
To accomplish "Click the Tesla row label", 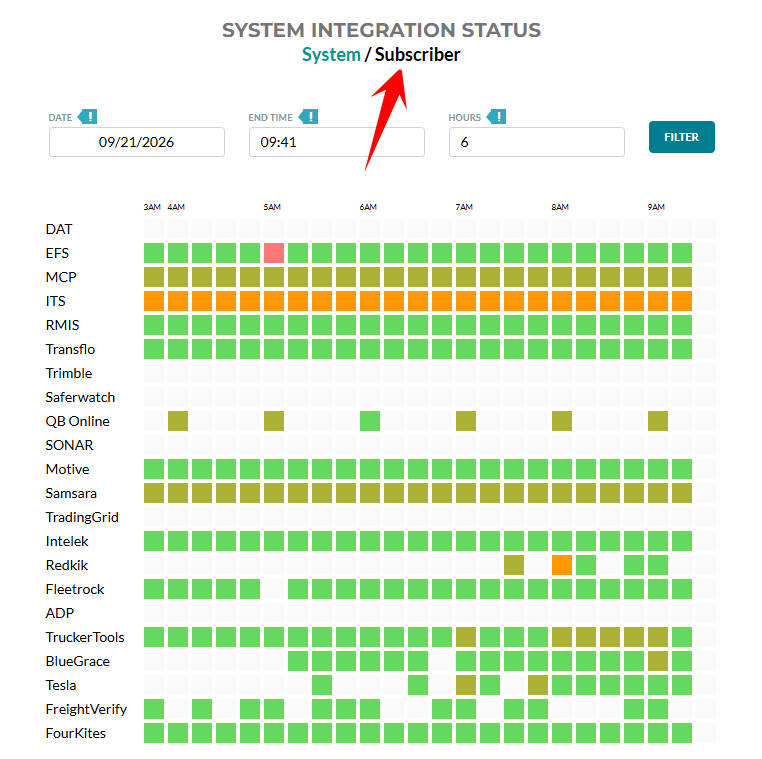I will click(x=61, y=685).
